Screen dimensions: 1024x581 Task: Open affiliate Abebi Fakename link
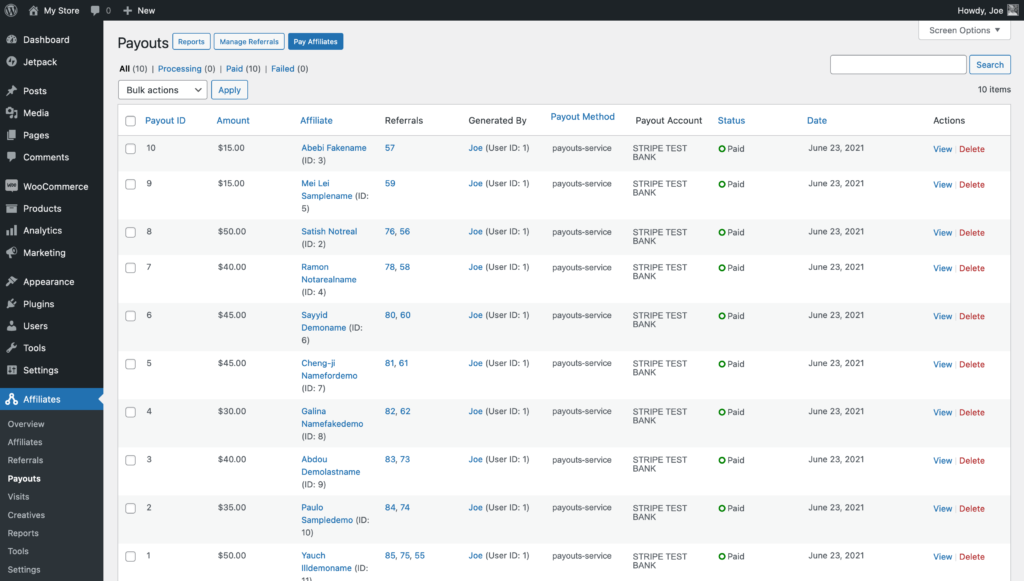[x=333, y=148]
